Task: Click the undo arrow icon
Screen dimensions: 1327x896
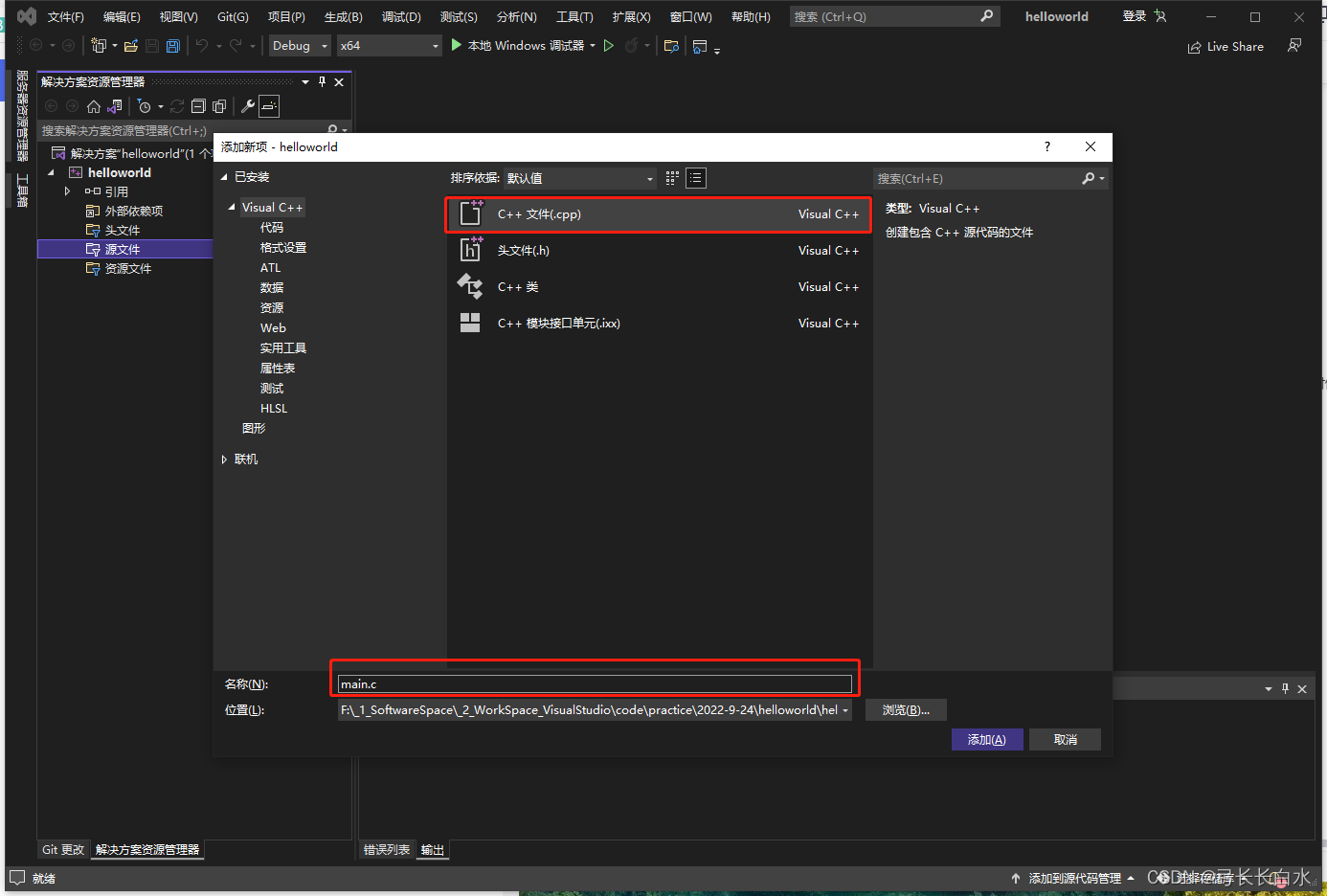Action: click(201, 46)
